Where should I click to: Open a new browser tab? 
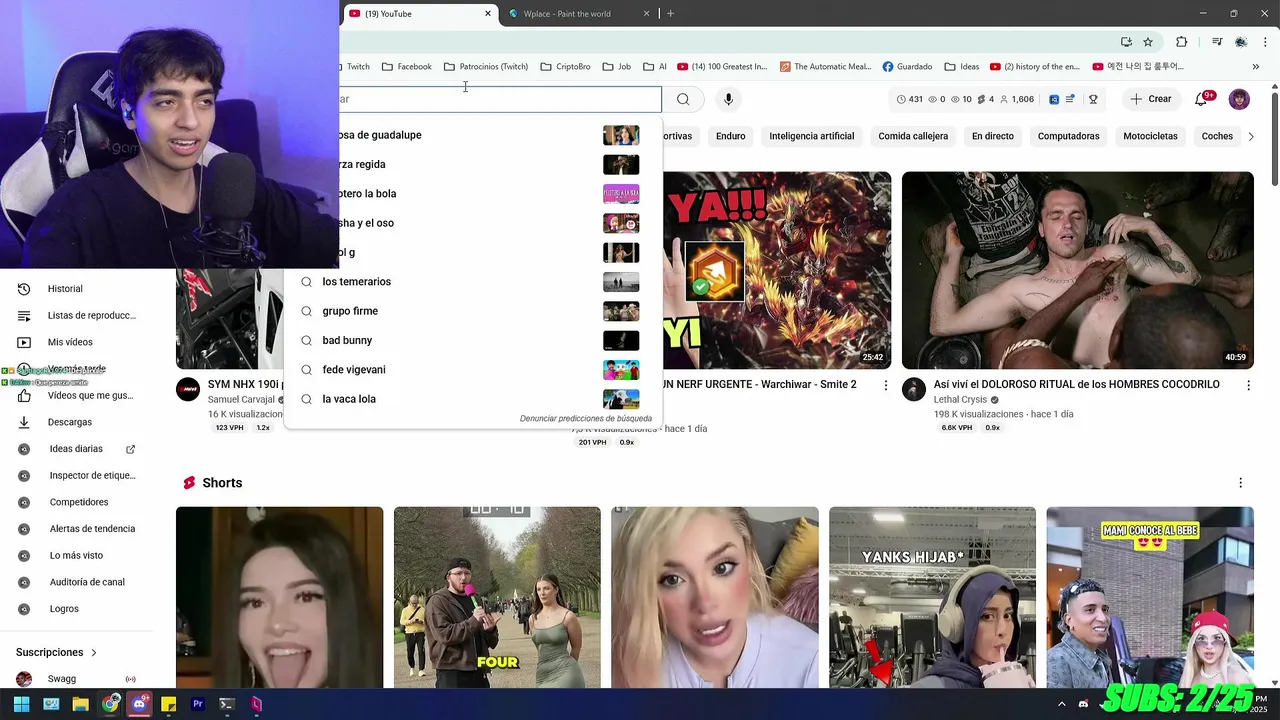point(670,14)
